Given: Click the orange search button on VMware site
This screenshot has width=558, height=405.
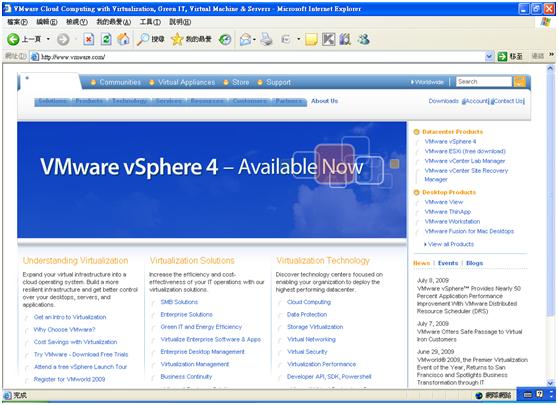Looking at the screenshot, I should (x=519, y=81).
